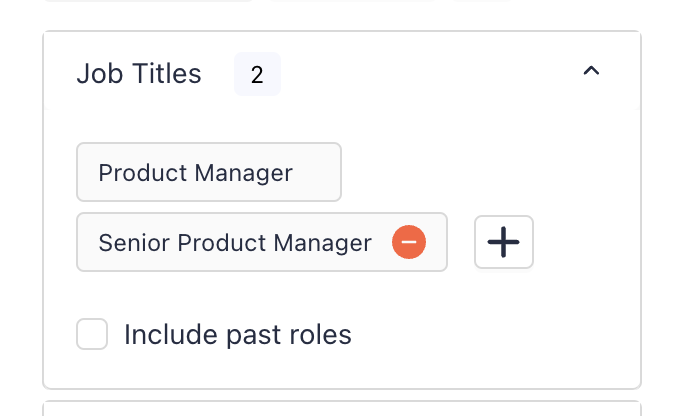This screenshot has height=416, width=674.
Task: Click the Job Titles section heading
Action: (x=139, y=73)
